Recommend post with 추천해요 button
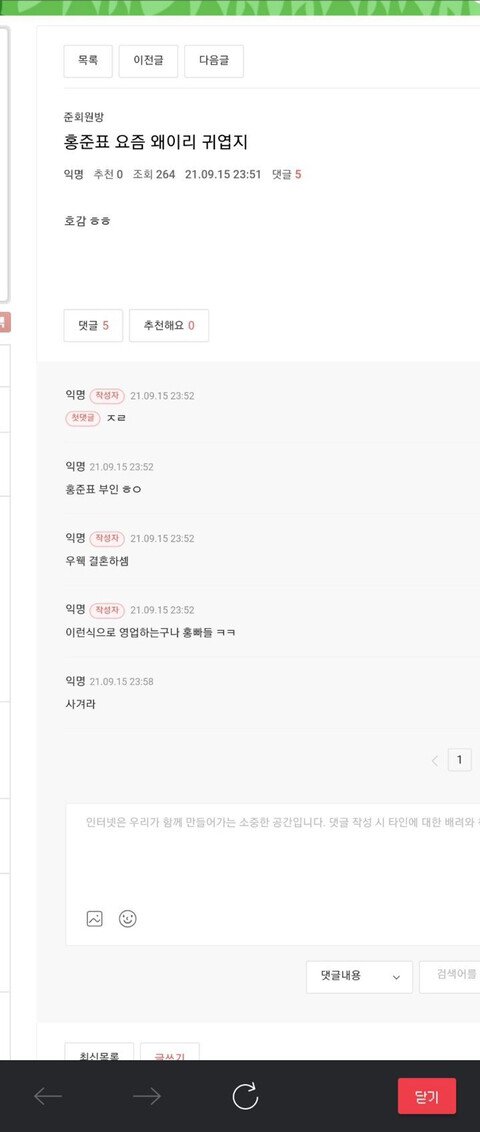The image size is (480, 1132). click(x=169, y=326)
